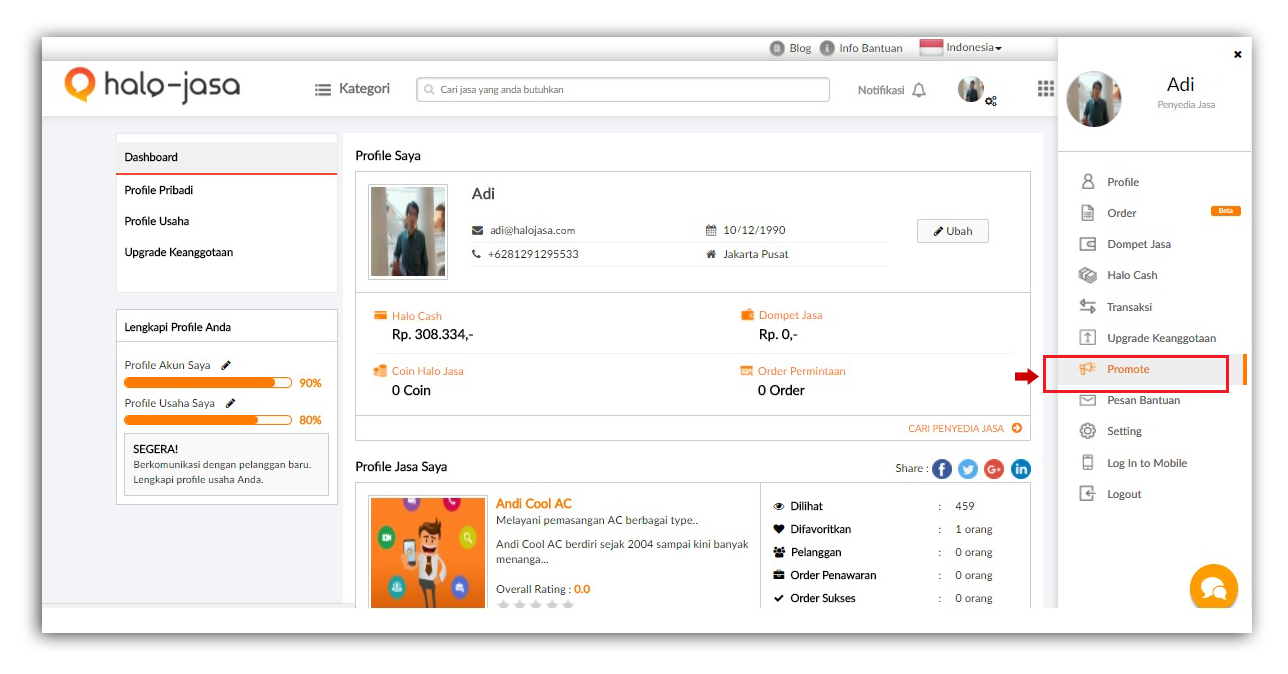Open the Order Permintaan link
The image size is (1288, 674).
click(x=801, y=371)
